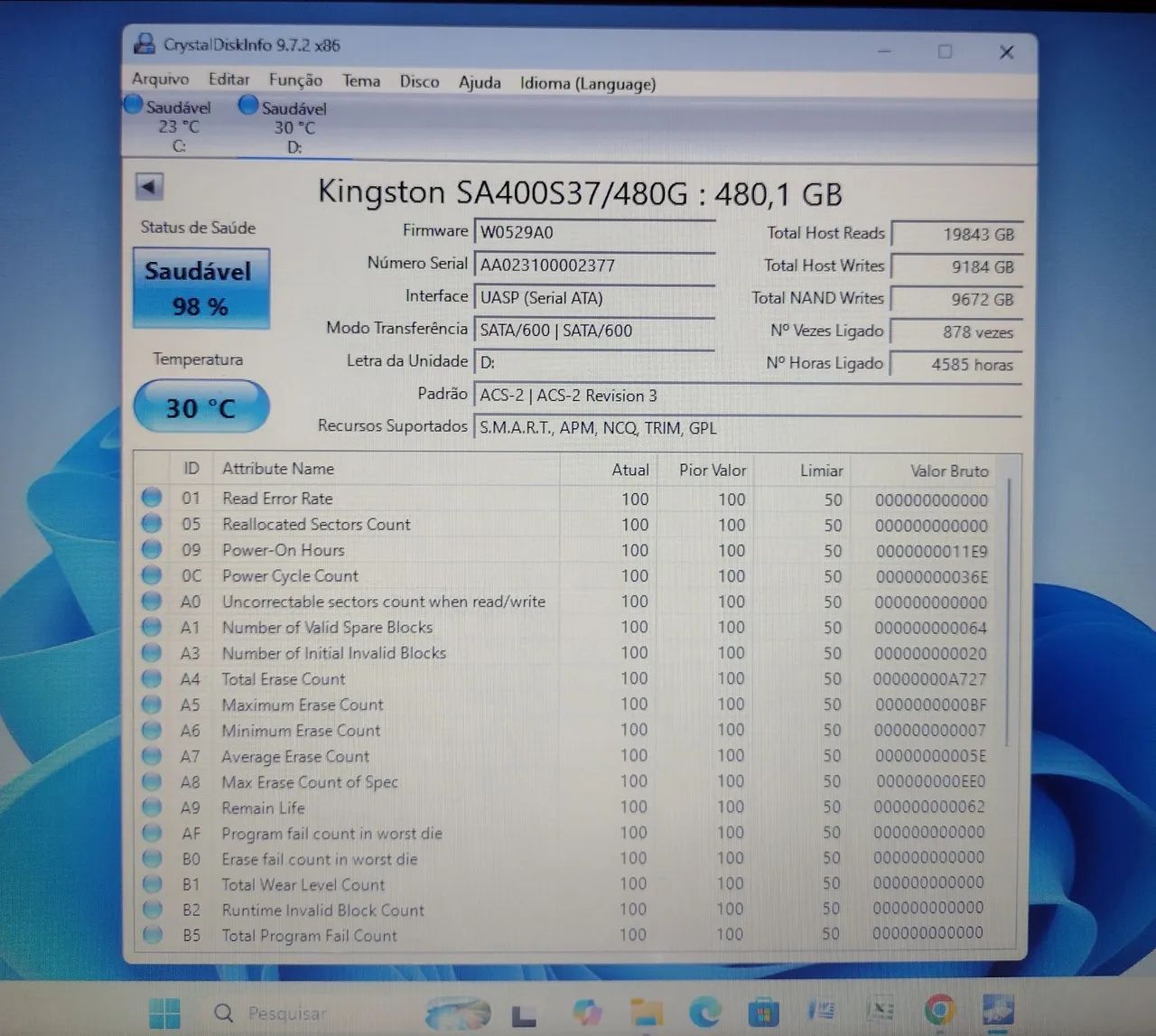
Task: Click the drive letter field D:
Action: click(x=594, y=363)
